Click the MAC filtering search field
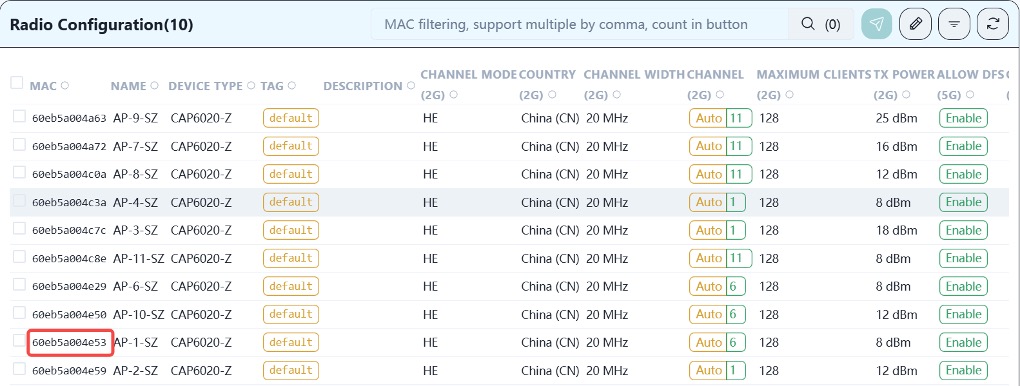1020x386 pixels. (x=579, y=24)
